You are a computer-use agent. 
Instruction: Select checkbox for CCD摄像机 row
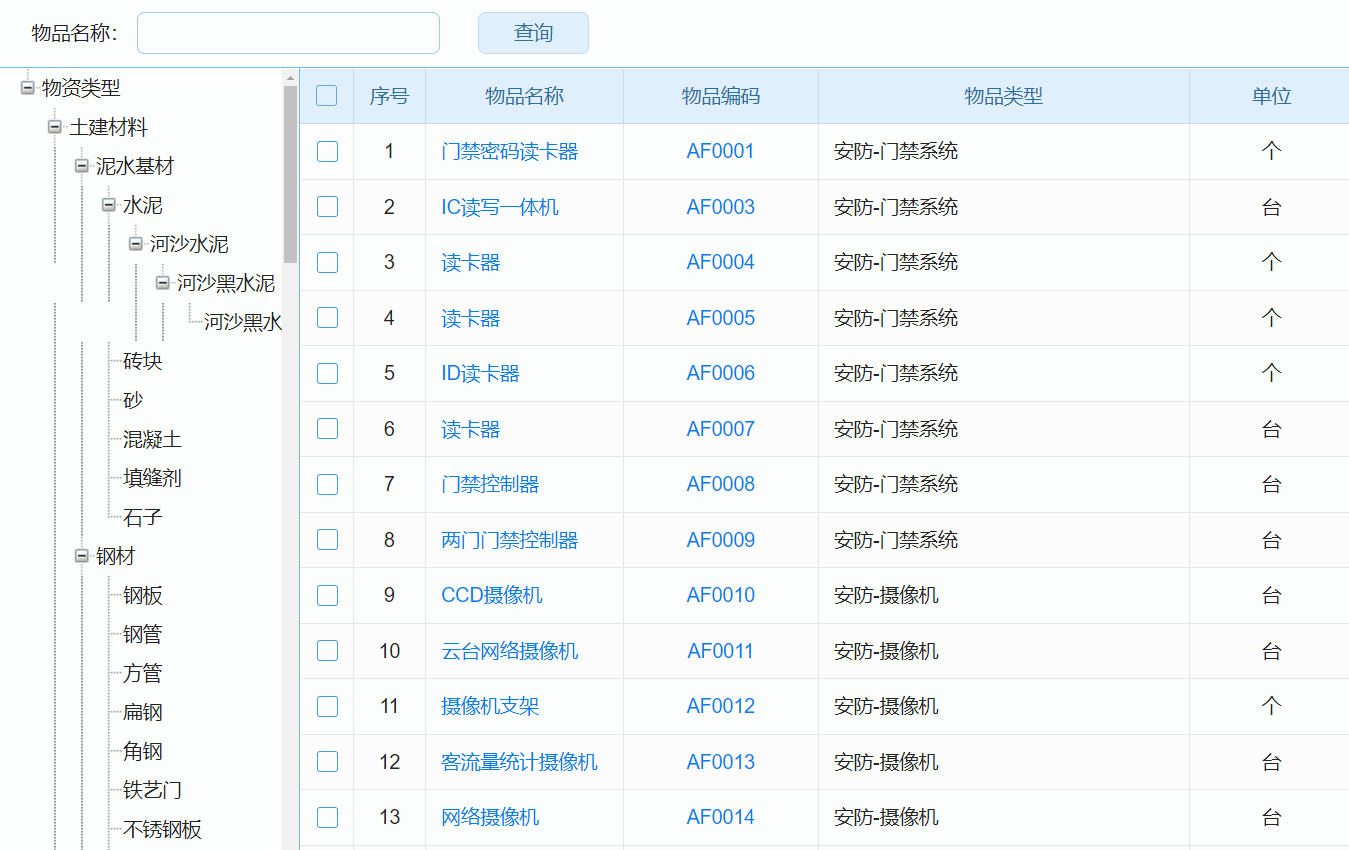[327, 595]
